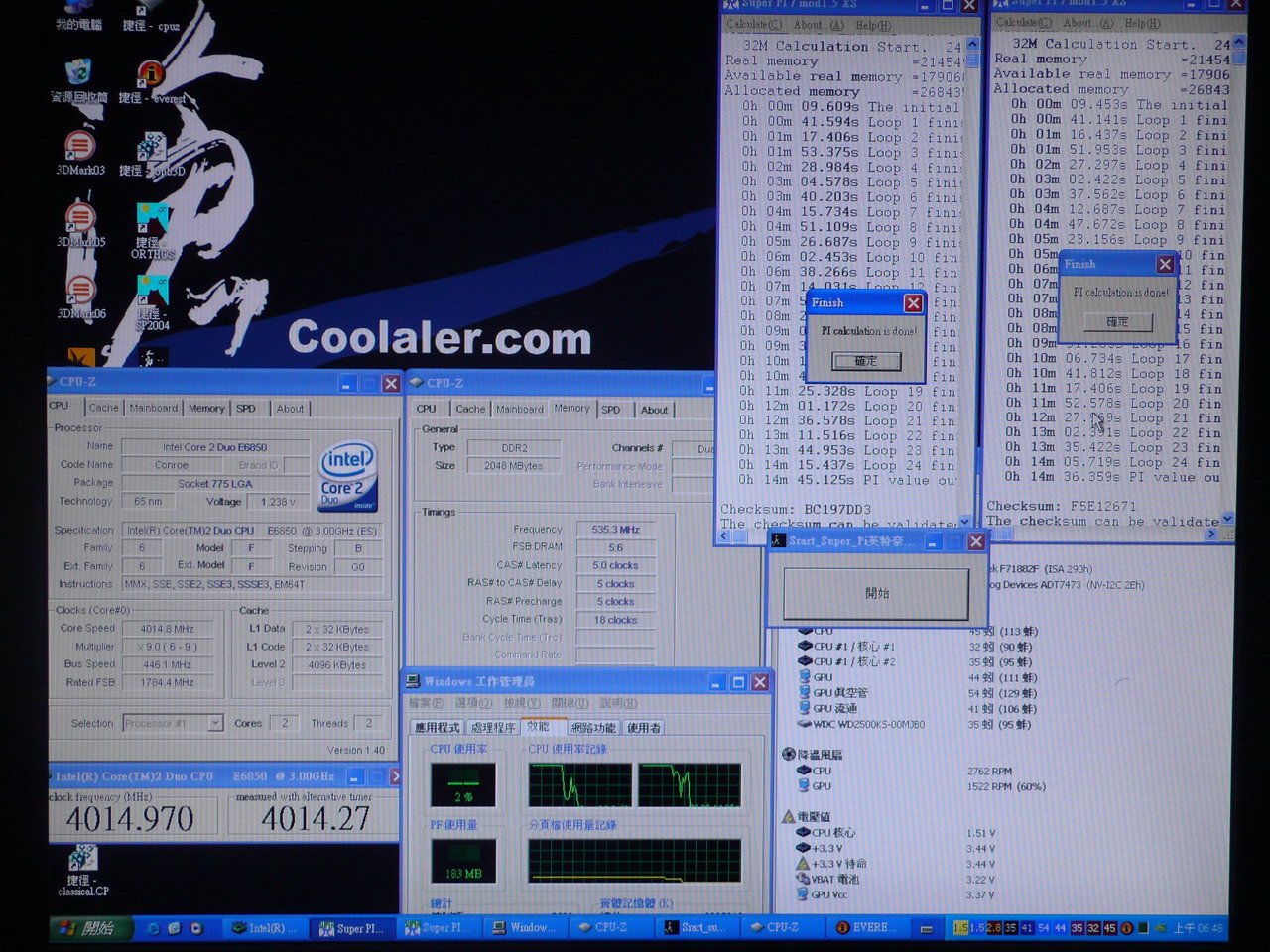Confirm 確定 in left Super PI Finish dialog
The width and height of the screenshot is (1270, 952).
pyautogui.click(x=866, y=362)
